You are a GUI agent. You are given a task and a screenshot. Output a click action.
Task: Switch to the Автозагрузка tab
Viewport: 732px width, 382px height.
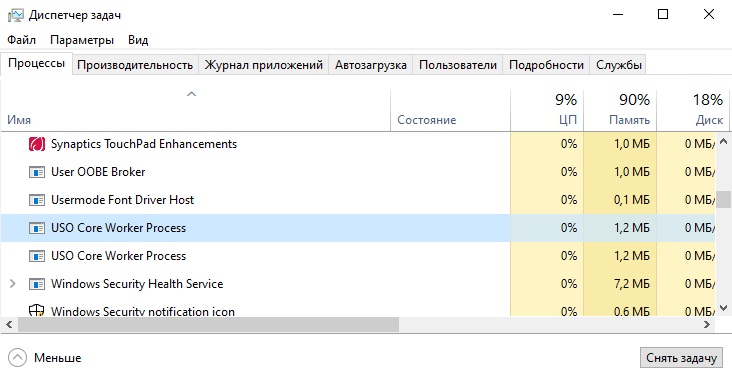pos(371,65)
